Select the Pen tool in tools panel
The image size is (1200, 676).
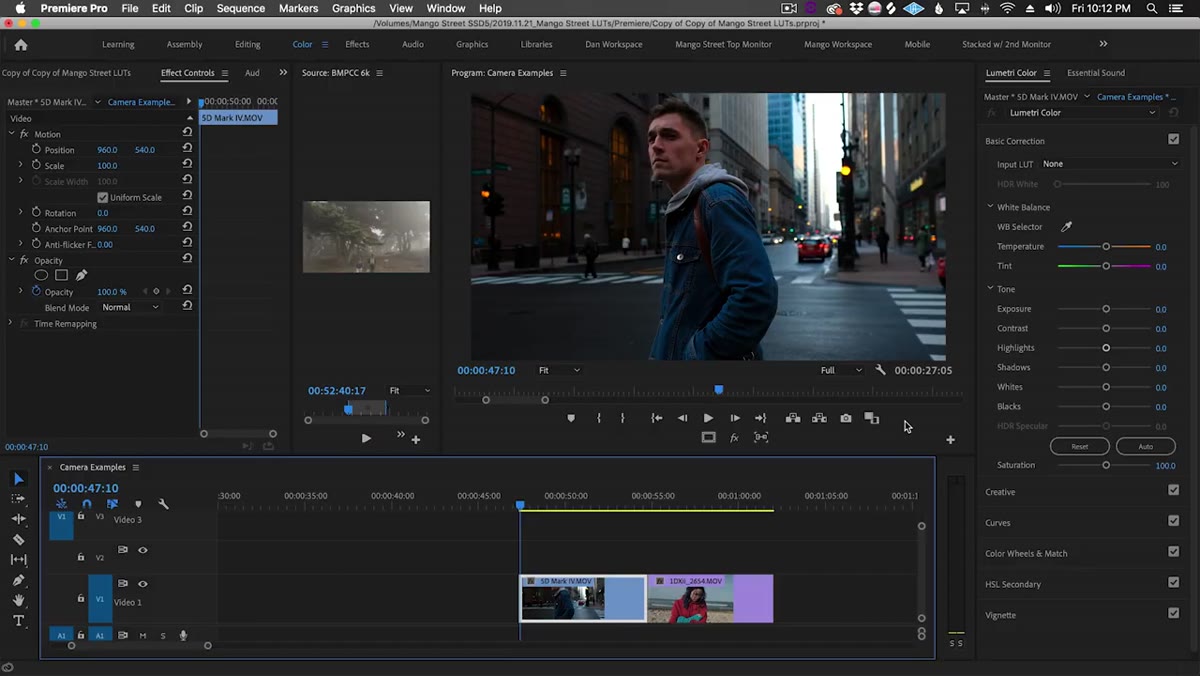18,580
